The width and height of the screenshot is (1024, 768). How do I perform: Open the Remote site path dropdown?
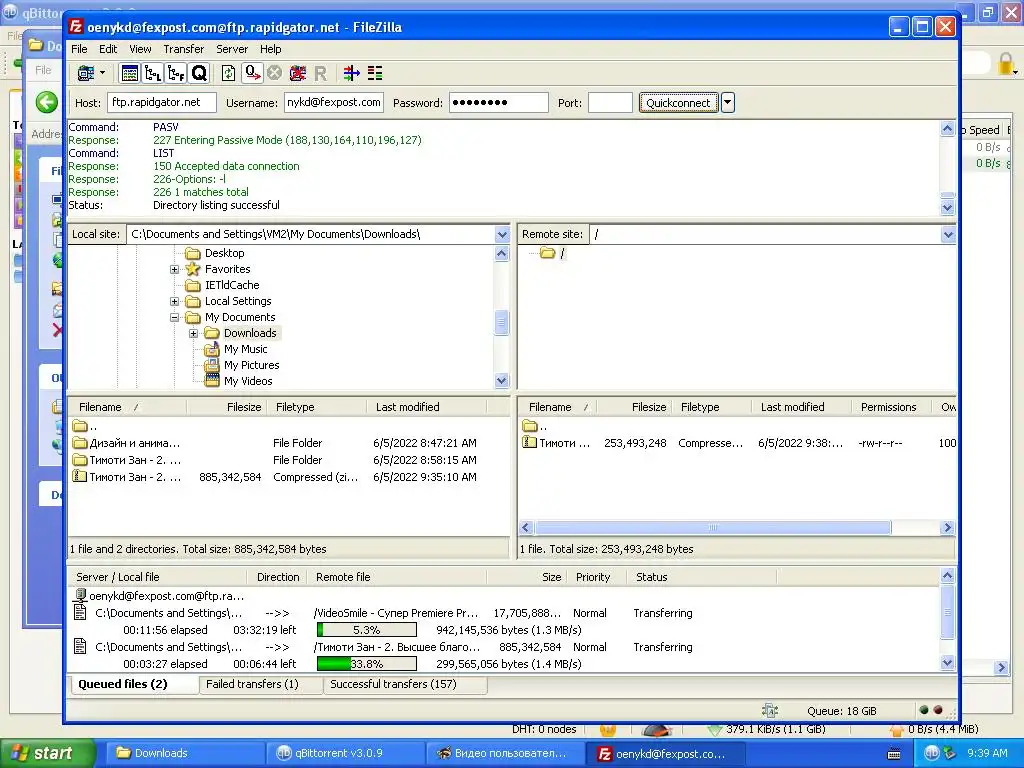click(x=948, y=234)
